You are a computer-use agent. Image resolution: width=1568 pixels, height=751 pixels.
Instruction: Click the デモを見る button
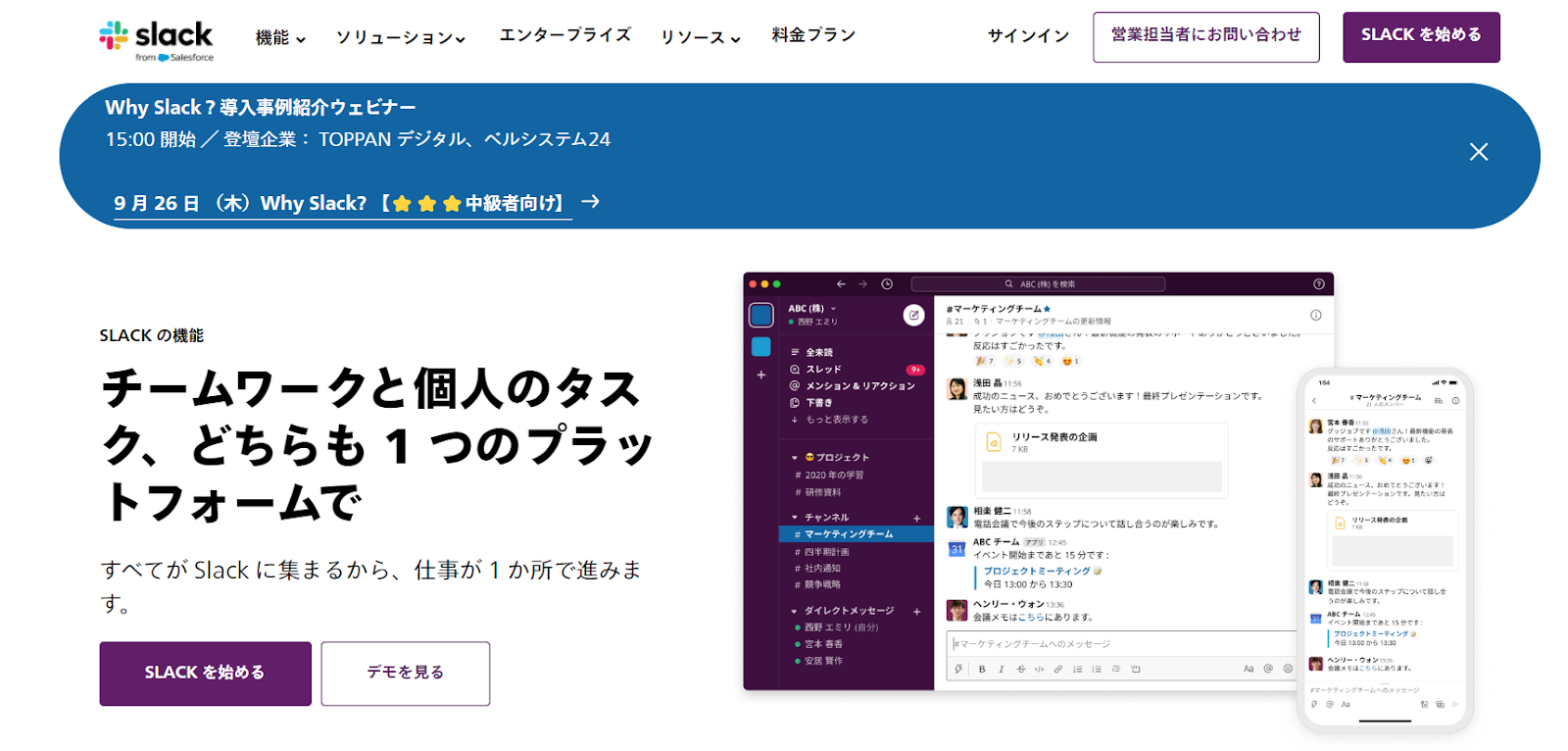coord(406,674)
